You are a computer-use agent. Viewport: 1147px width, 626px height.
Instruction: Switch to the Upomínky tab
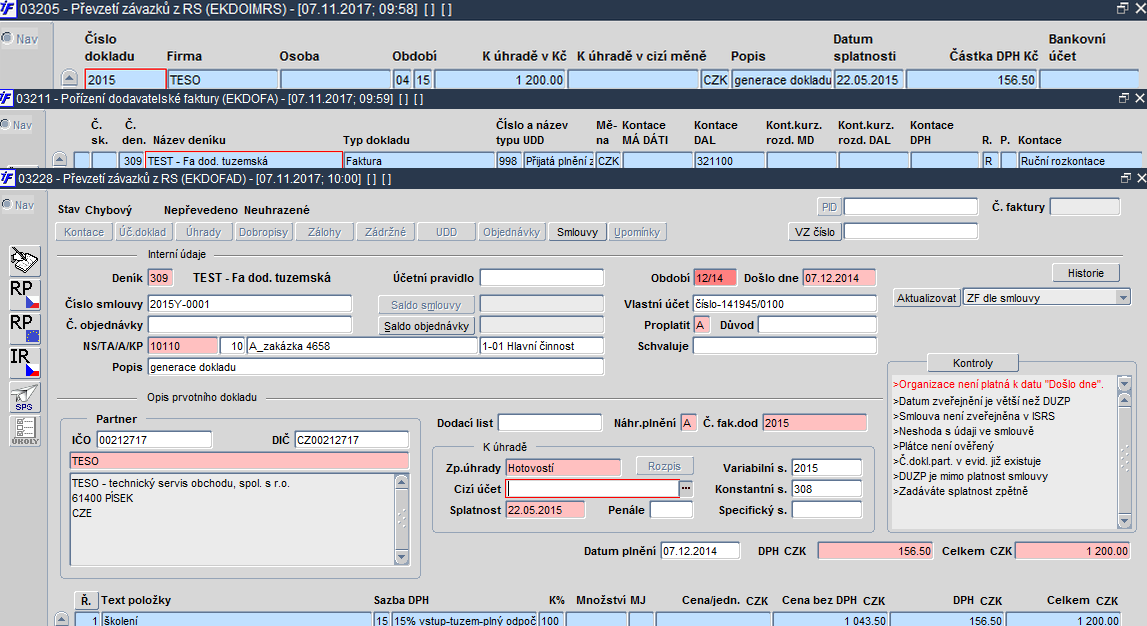point(637,232)
